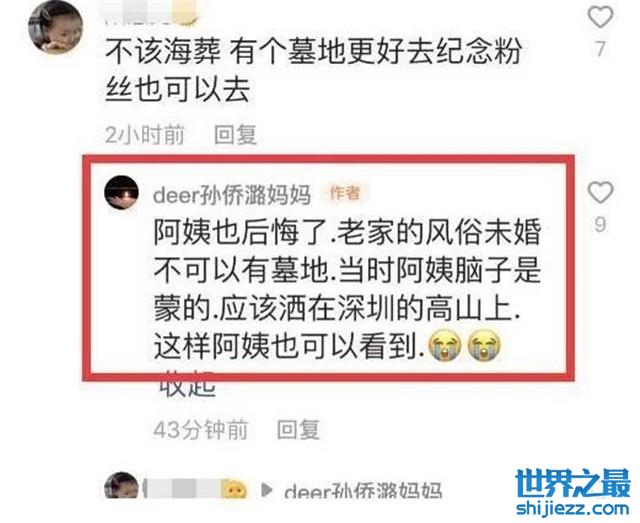Like the author's reply with heart icon
This screenshot has height=523, width=640.
click(x=600, y=192)
